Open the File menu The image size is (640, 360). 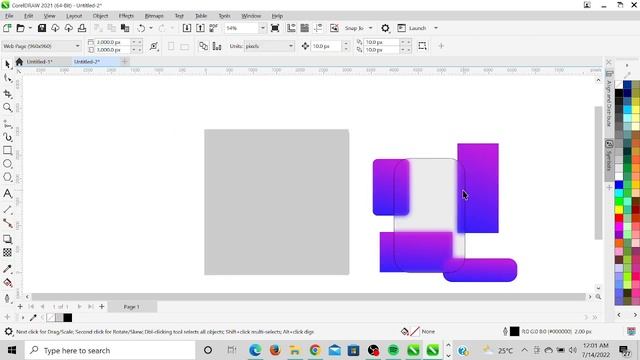[x=9, y=16]
